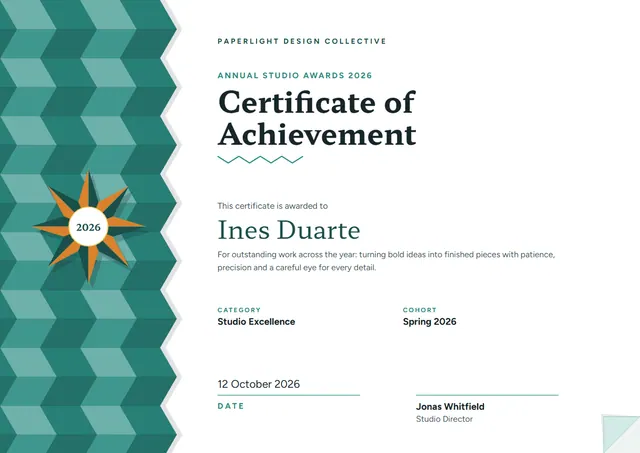
Task: Click the recipient name 'Ines Duarte'
Action: pos(289,230)
